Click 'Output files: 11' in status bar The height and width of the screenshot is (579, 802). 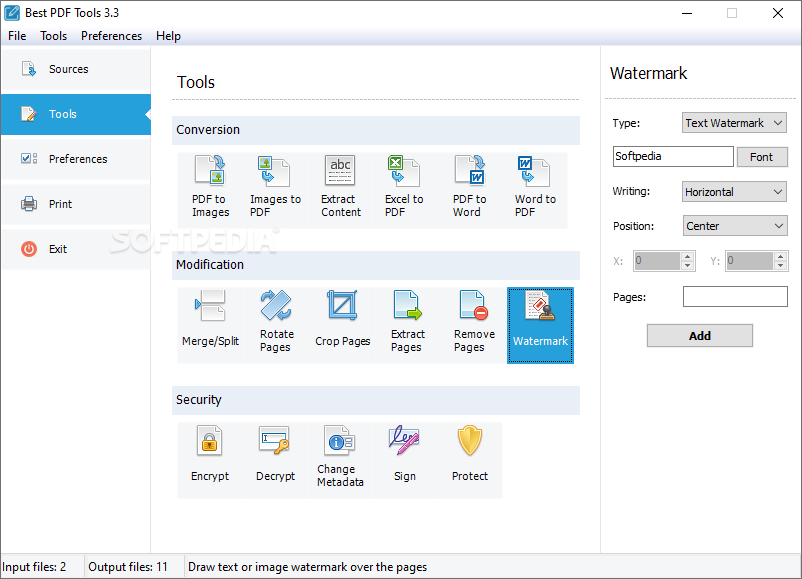(x=128, y=567)
